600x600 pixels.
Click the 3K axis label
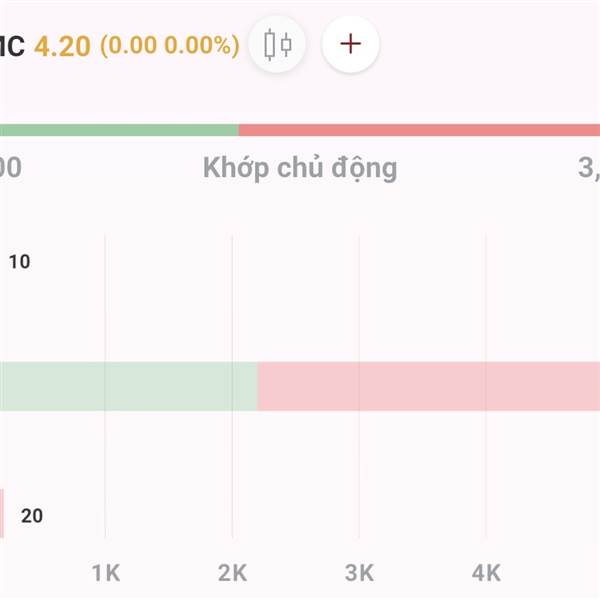point(359,573)
